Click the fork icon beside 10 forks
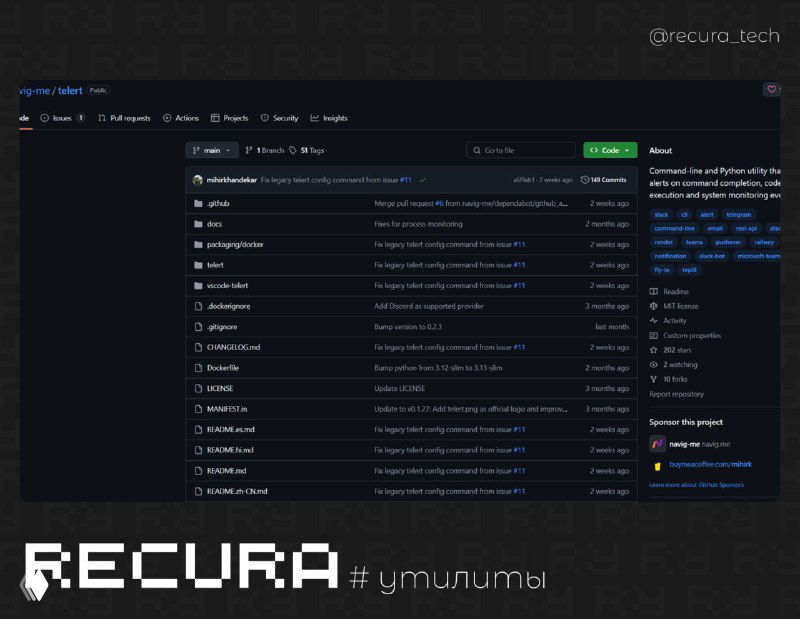 [x=652, y=378]
